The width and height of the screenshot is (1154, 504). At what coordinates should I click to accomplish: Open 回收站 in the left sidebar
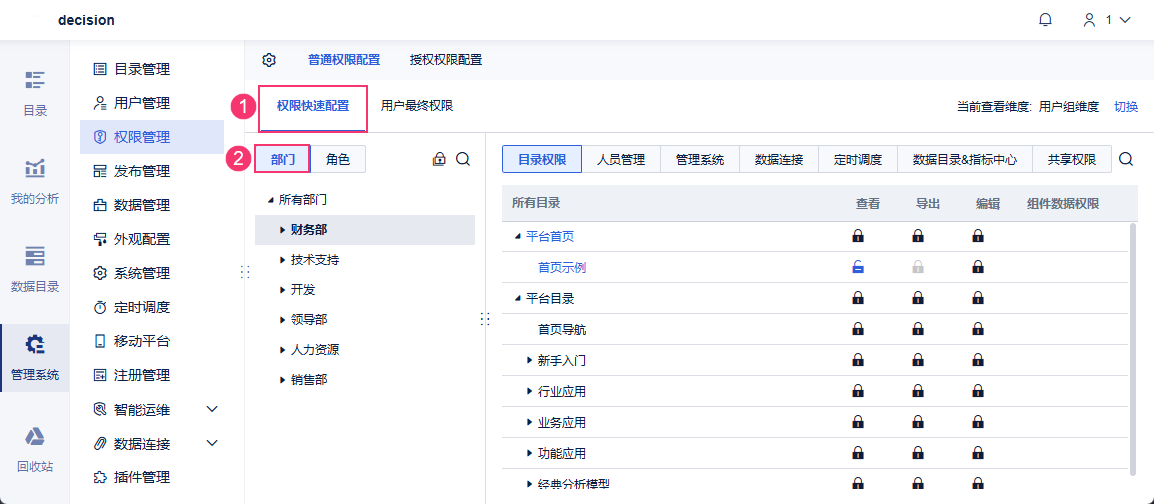[x=35, y=448]
